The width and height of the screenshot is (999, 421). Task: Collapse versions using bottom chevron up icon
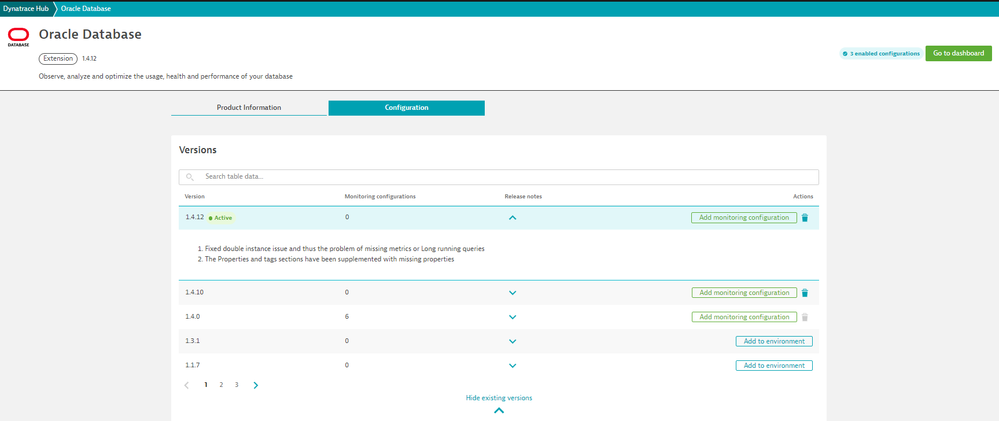[499, 410]
